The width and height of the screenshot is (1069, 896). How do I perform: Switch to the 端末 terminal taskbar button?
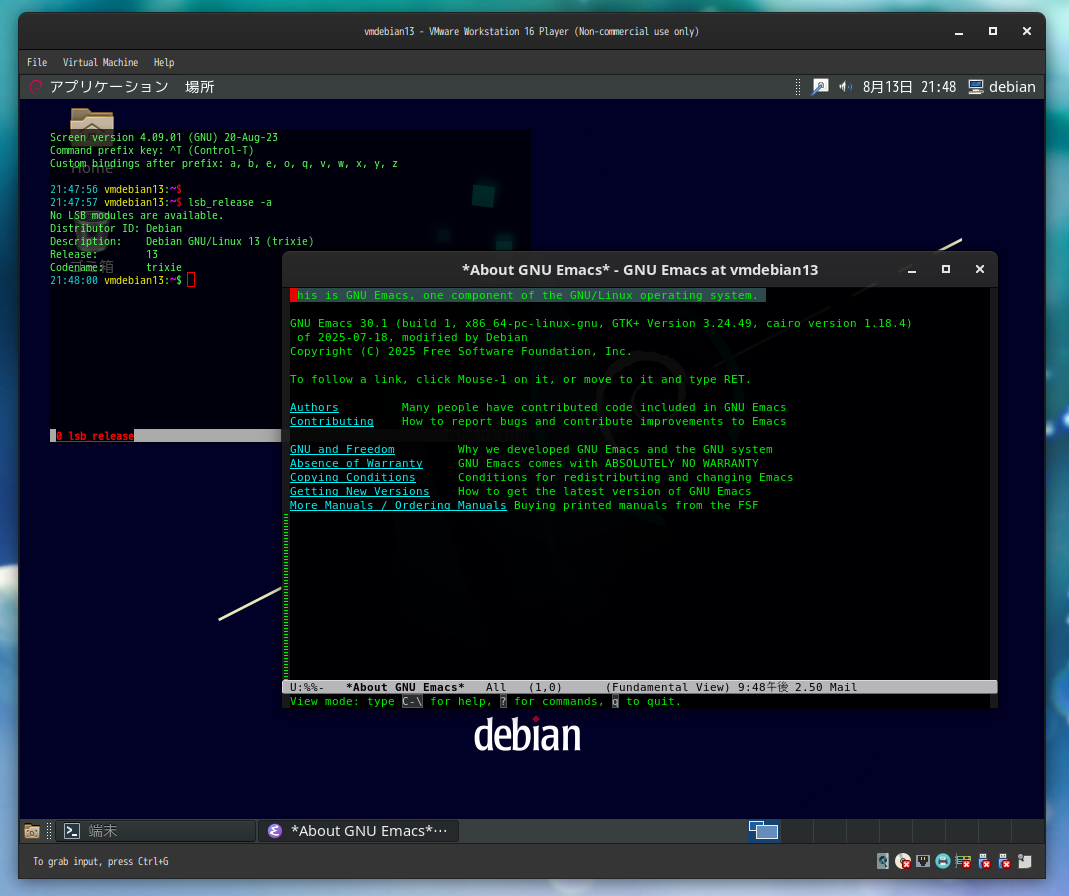click(x=156, y=831)
